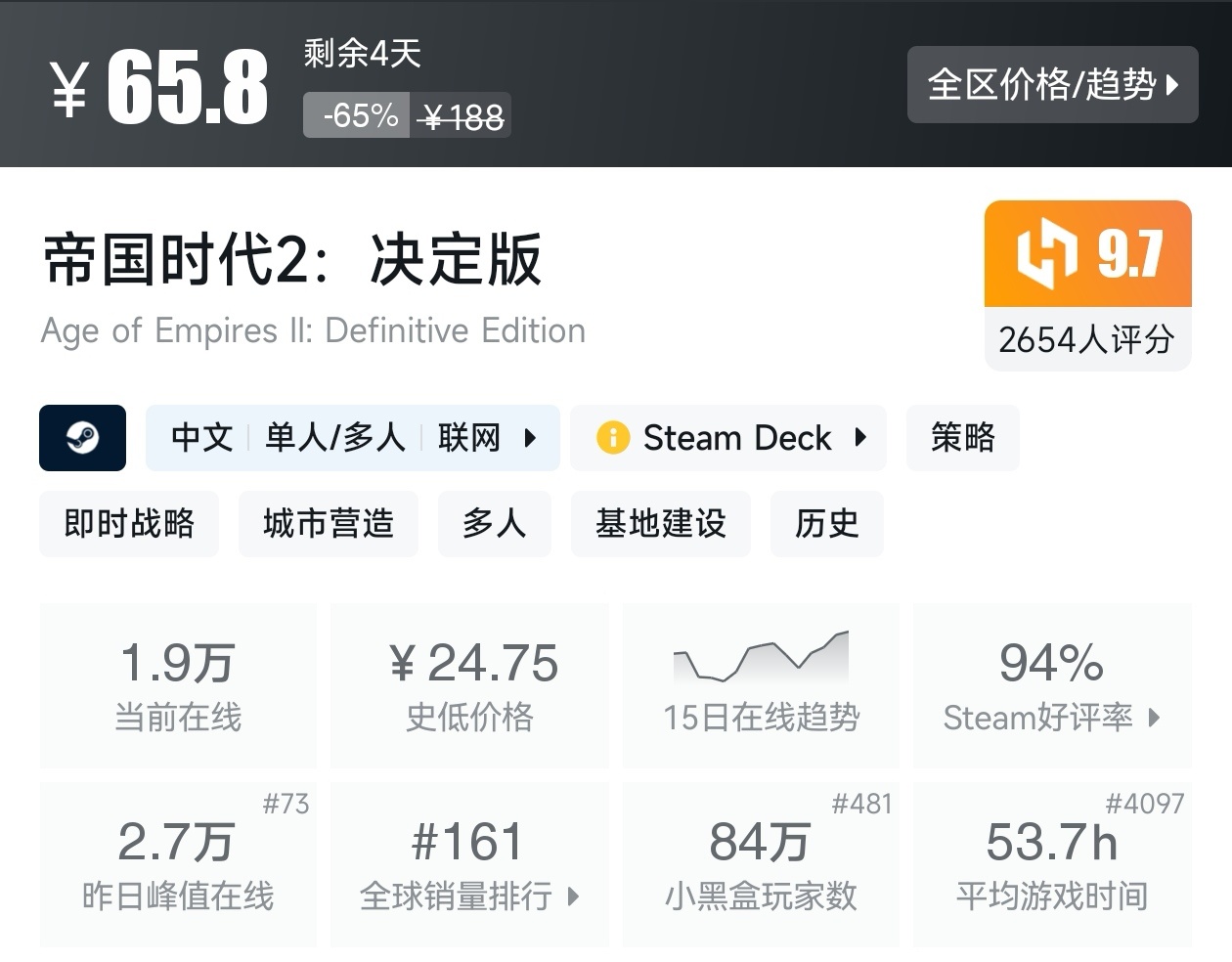Expand Steam Deck compatibility arrow
This screenshot has height=962, width=1232.
click(x=860, y=437)
